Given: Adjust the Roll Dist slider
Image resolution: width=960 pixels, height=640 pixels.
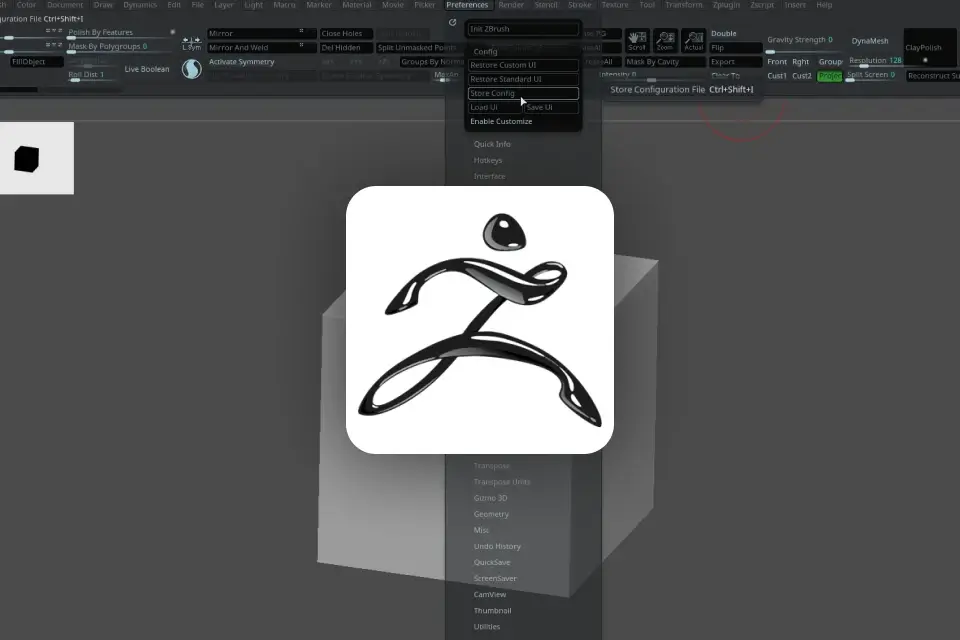Looking at the screenshot, I should (92, 76).
